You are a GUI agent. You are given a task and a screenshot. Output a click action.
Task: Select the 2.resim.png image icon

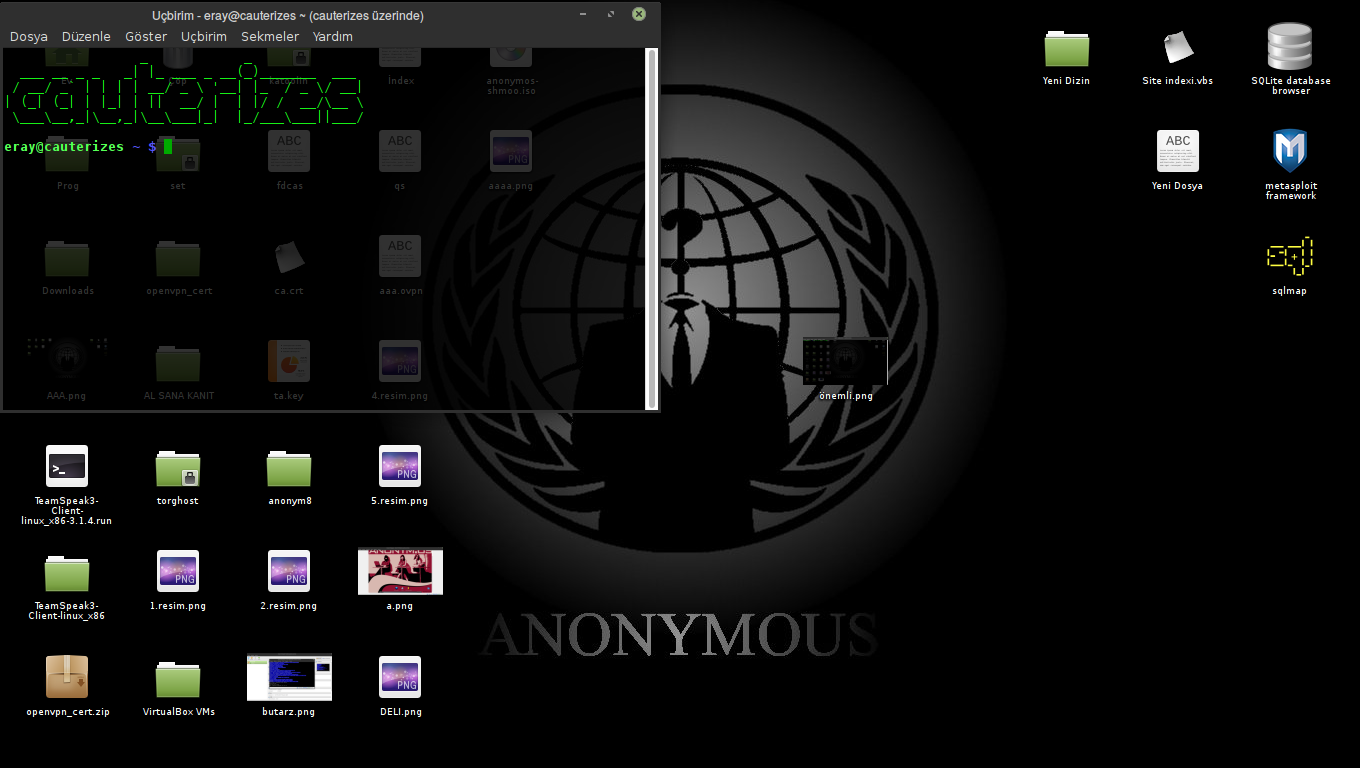click(289, 571)
